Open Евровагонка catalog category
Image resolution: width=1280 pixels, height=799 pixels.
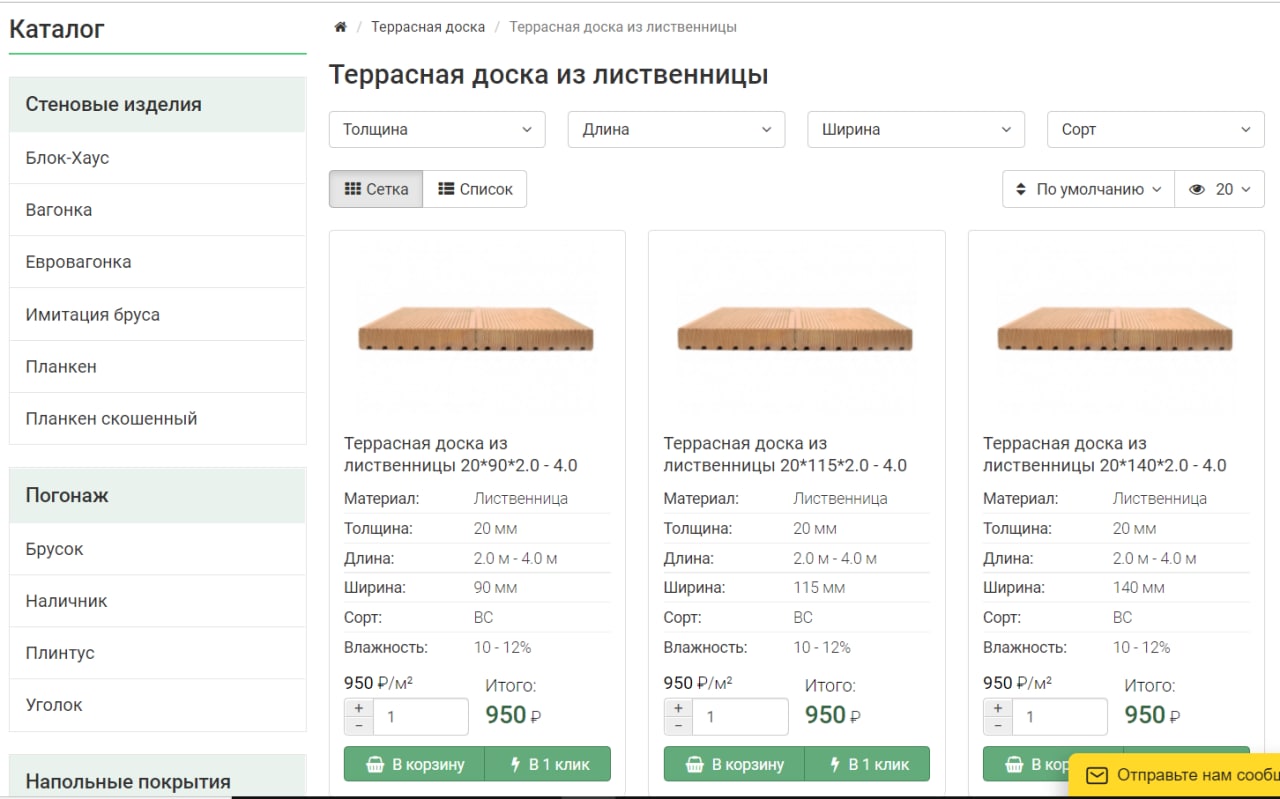(x=158, y=262)
